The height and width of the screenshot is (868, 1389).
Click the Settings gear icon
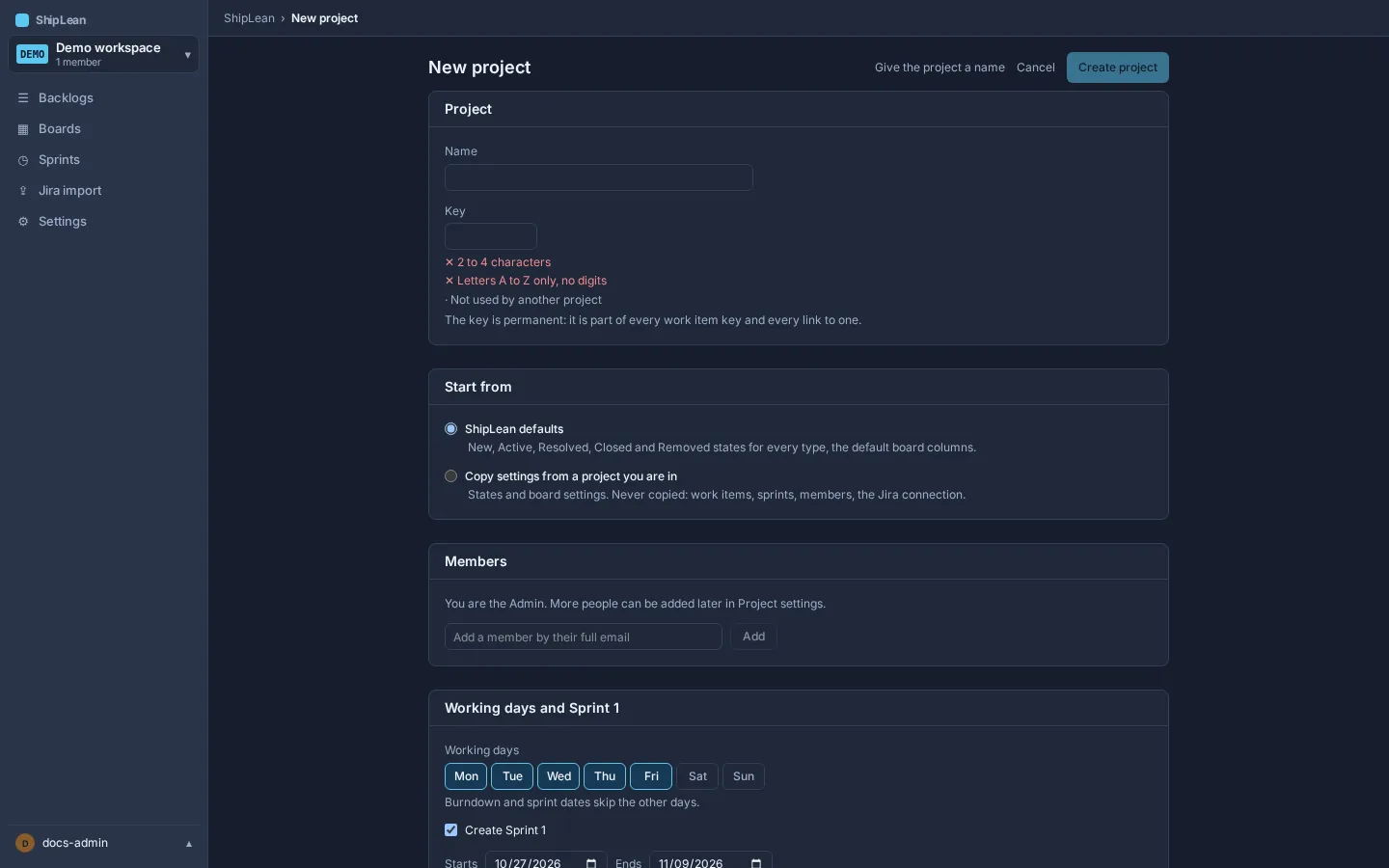[x=23, y=222]
